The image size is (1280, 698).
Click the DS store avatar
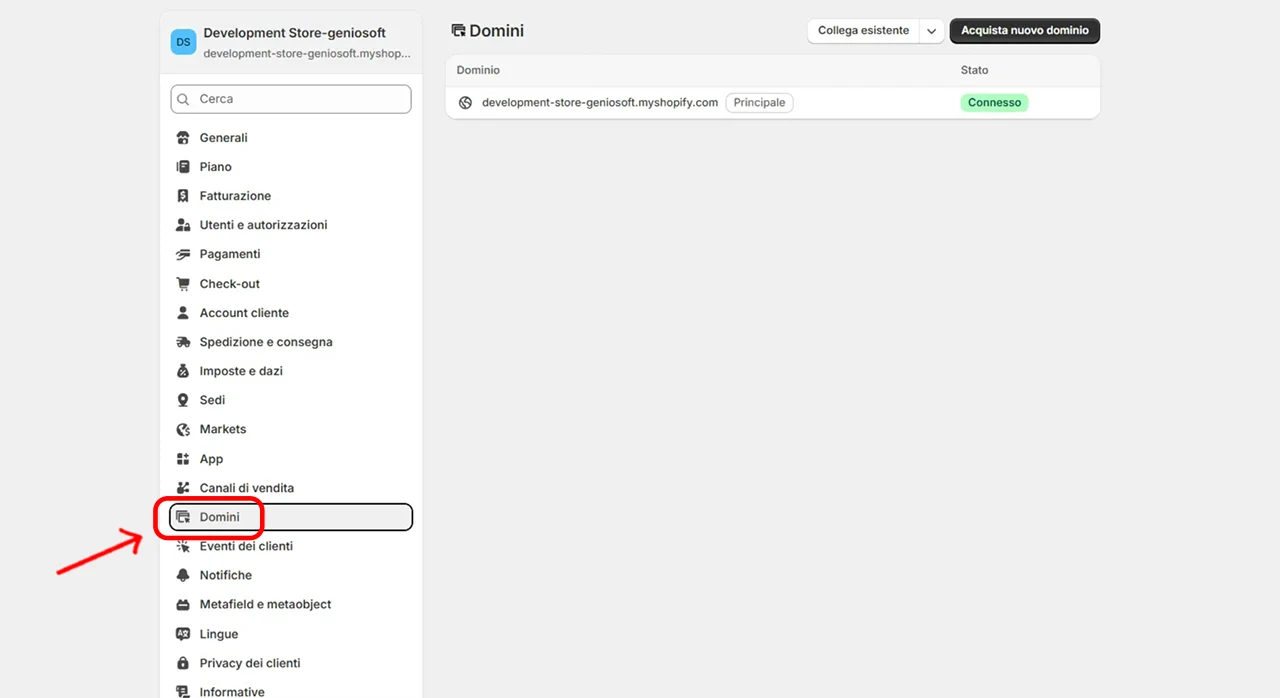(x=183, y=41)
